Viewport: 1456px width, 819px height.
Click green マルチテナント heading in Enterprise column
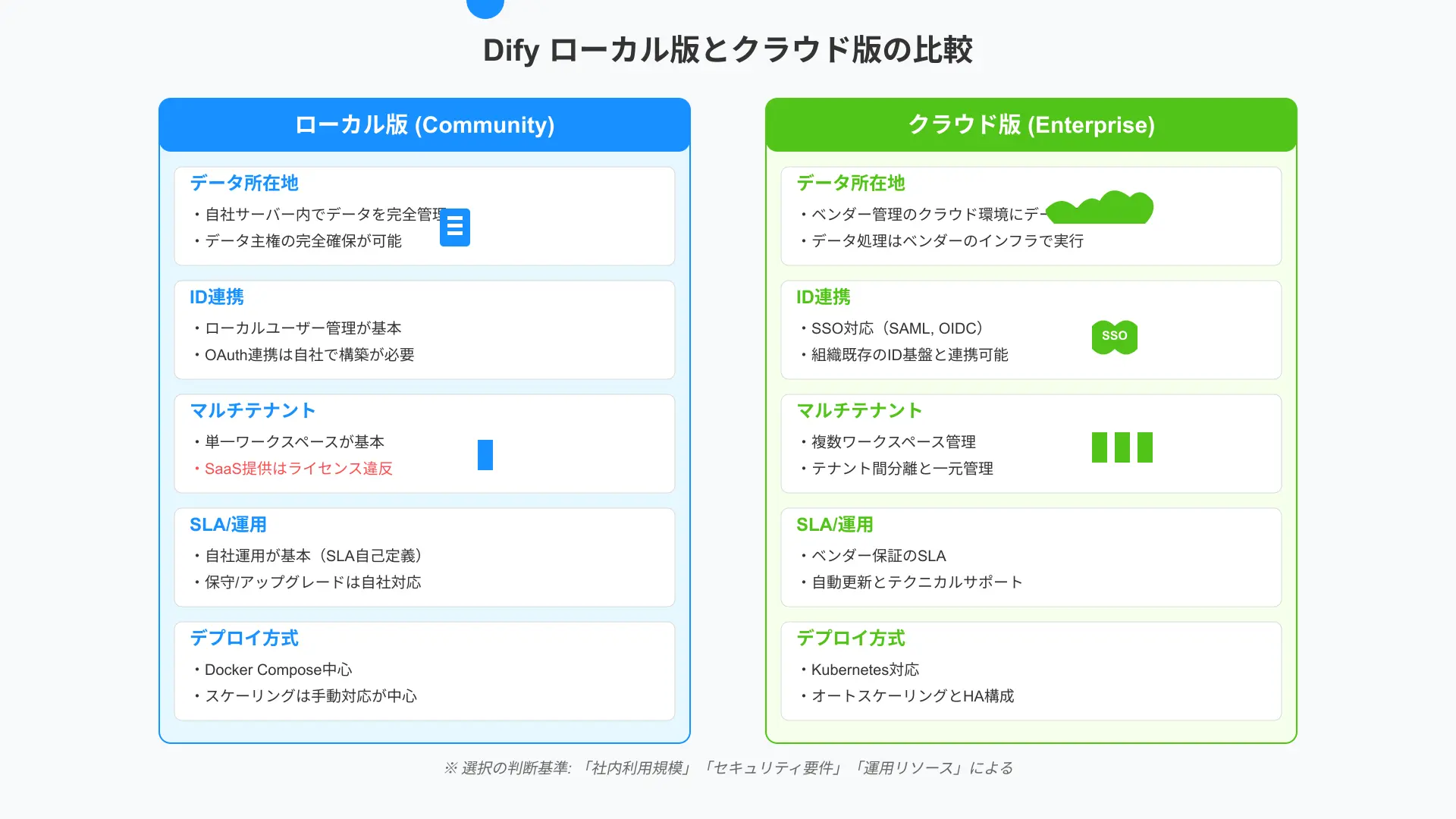coord(859,410)
